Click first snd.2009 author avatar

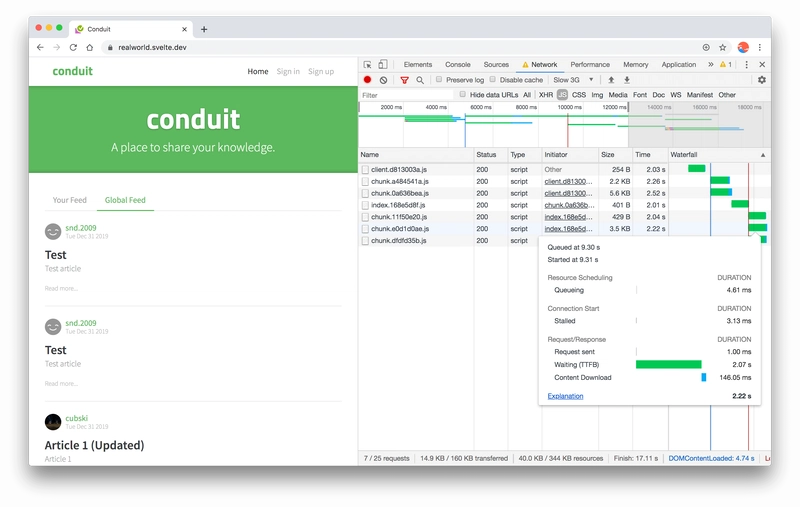(x=53, y=232)
